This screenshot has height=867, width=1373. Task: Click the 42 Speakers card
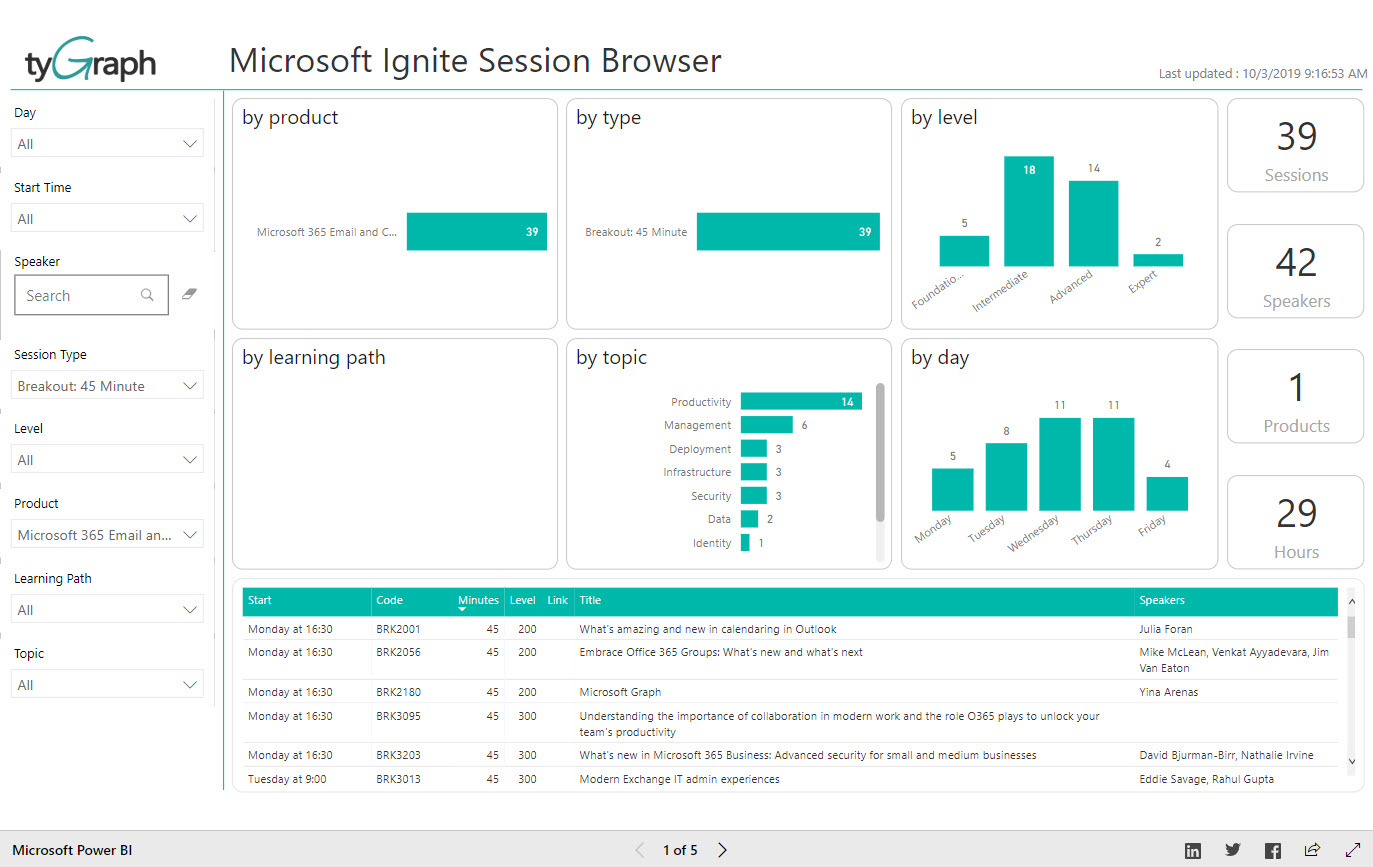click(x=1296, y=271)
